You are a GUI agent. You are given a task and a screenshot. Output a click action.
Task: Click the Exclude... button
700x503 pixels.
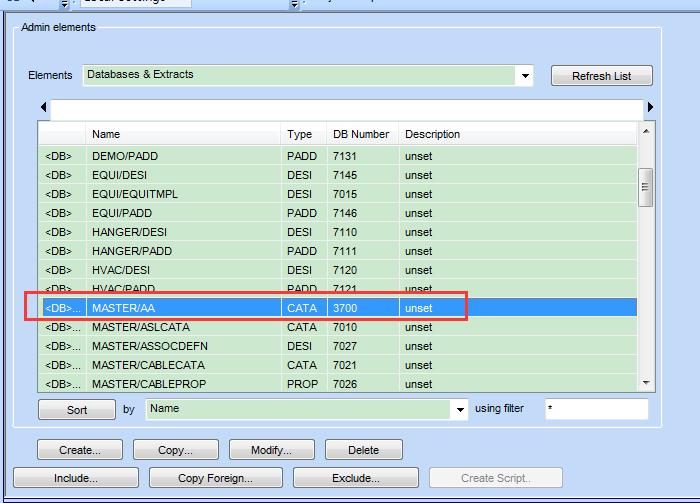click(x=355, y=478)
